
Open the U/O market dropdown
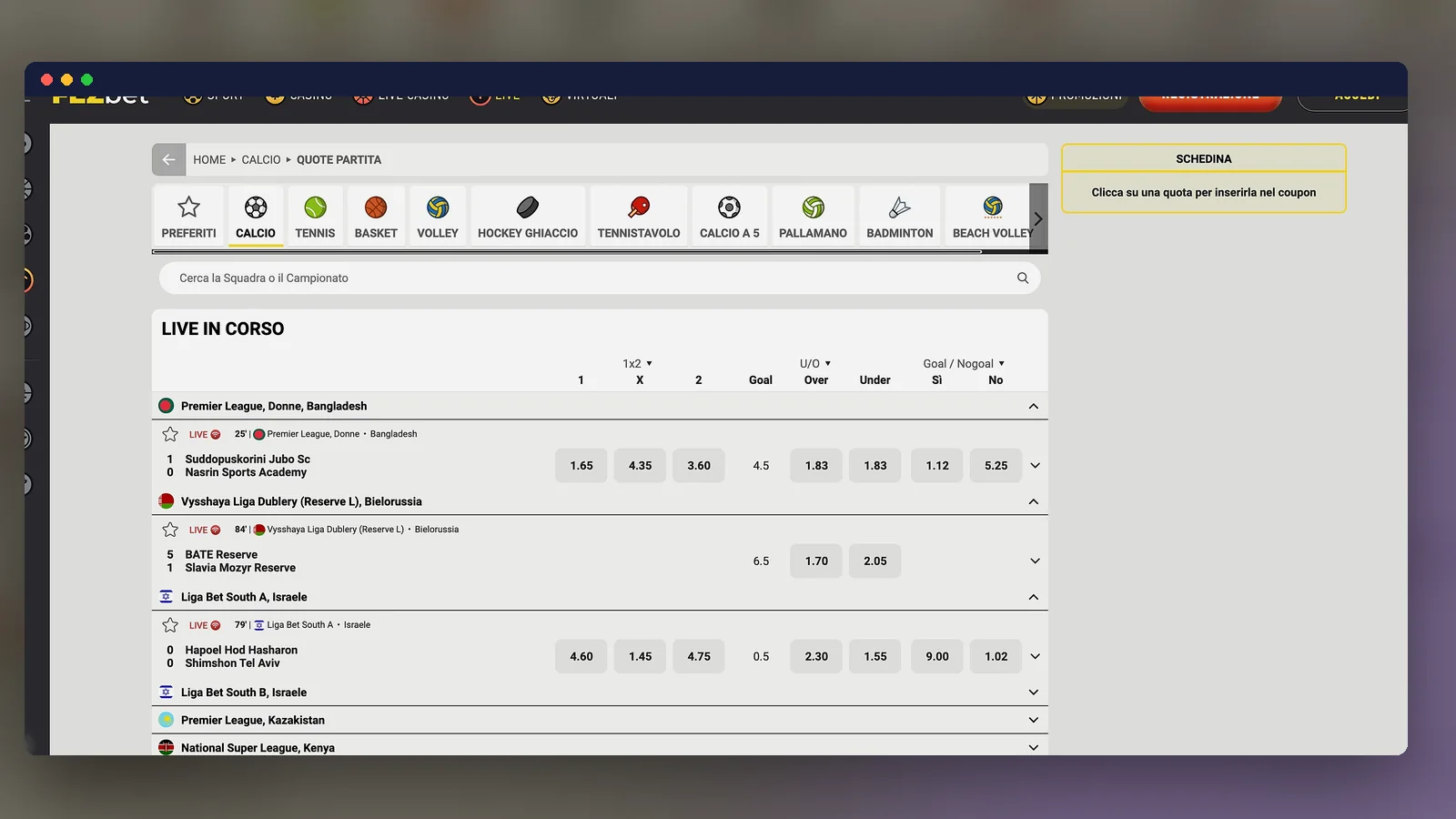coord(815,363)
